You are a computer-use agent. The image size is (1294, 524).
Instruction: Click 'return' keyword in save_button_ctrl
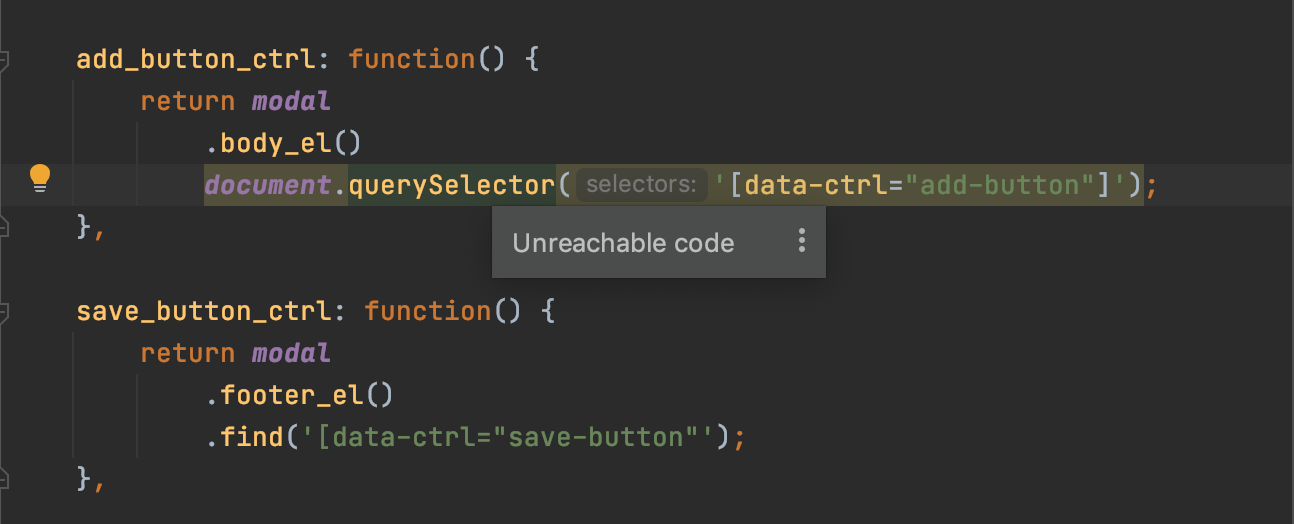(188, 353)
